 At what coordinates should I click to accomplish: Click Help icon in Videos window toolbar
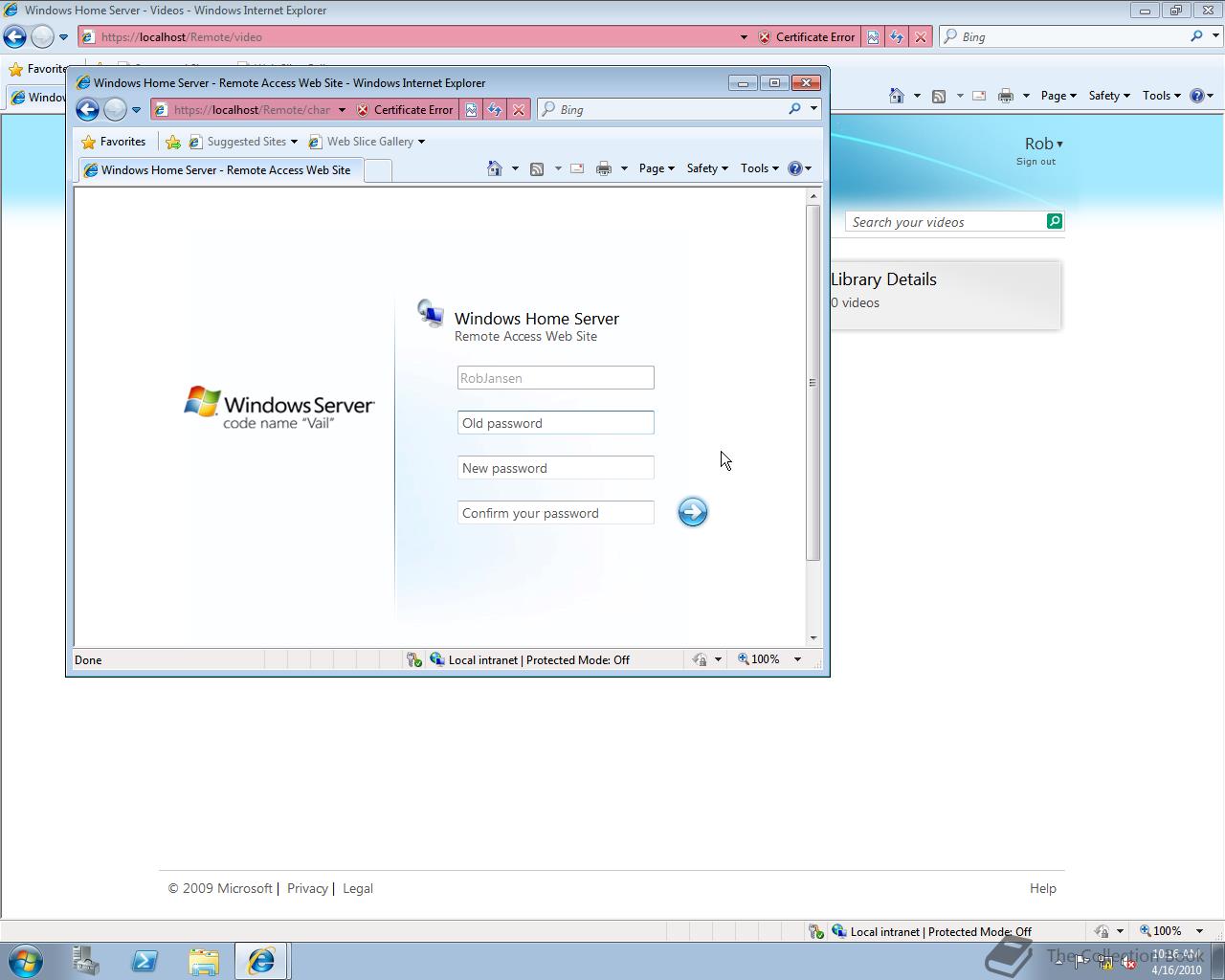(1197, 96)
